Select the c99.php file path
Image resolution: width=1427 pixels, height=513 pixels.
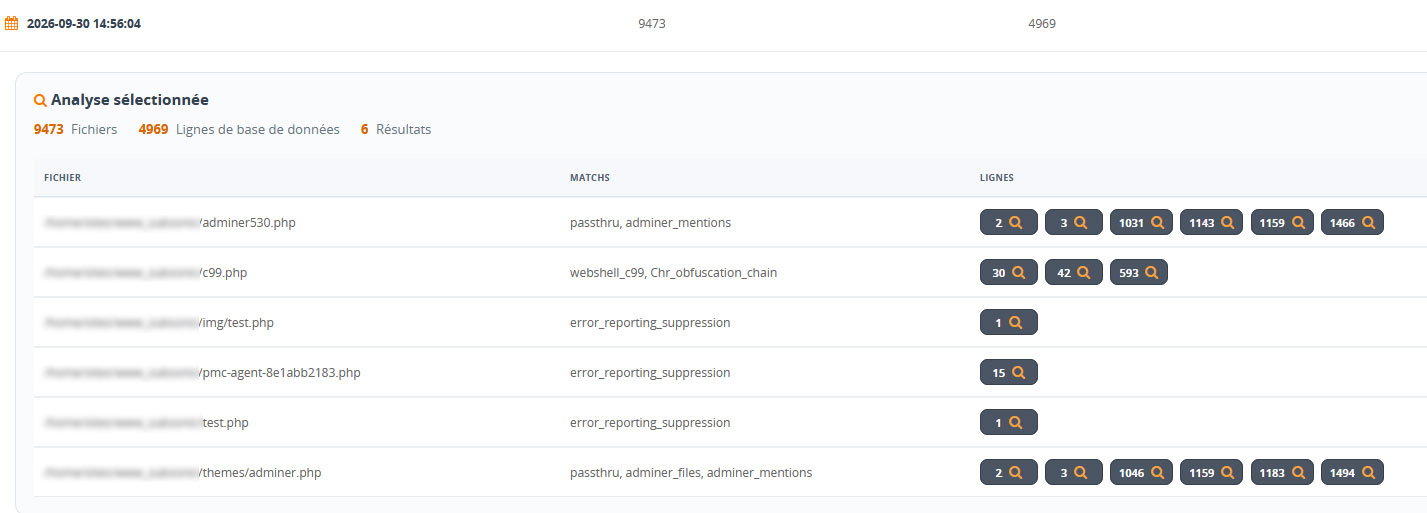tap(146, 272)
